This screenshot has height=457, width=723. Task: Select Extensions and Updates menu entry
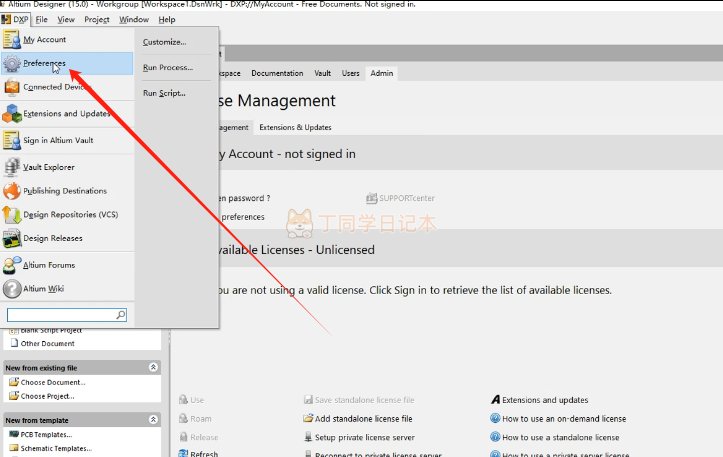tap(67, 113)
